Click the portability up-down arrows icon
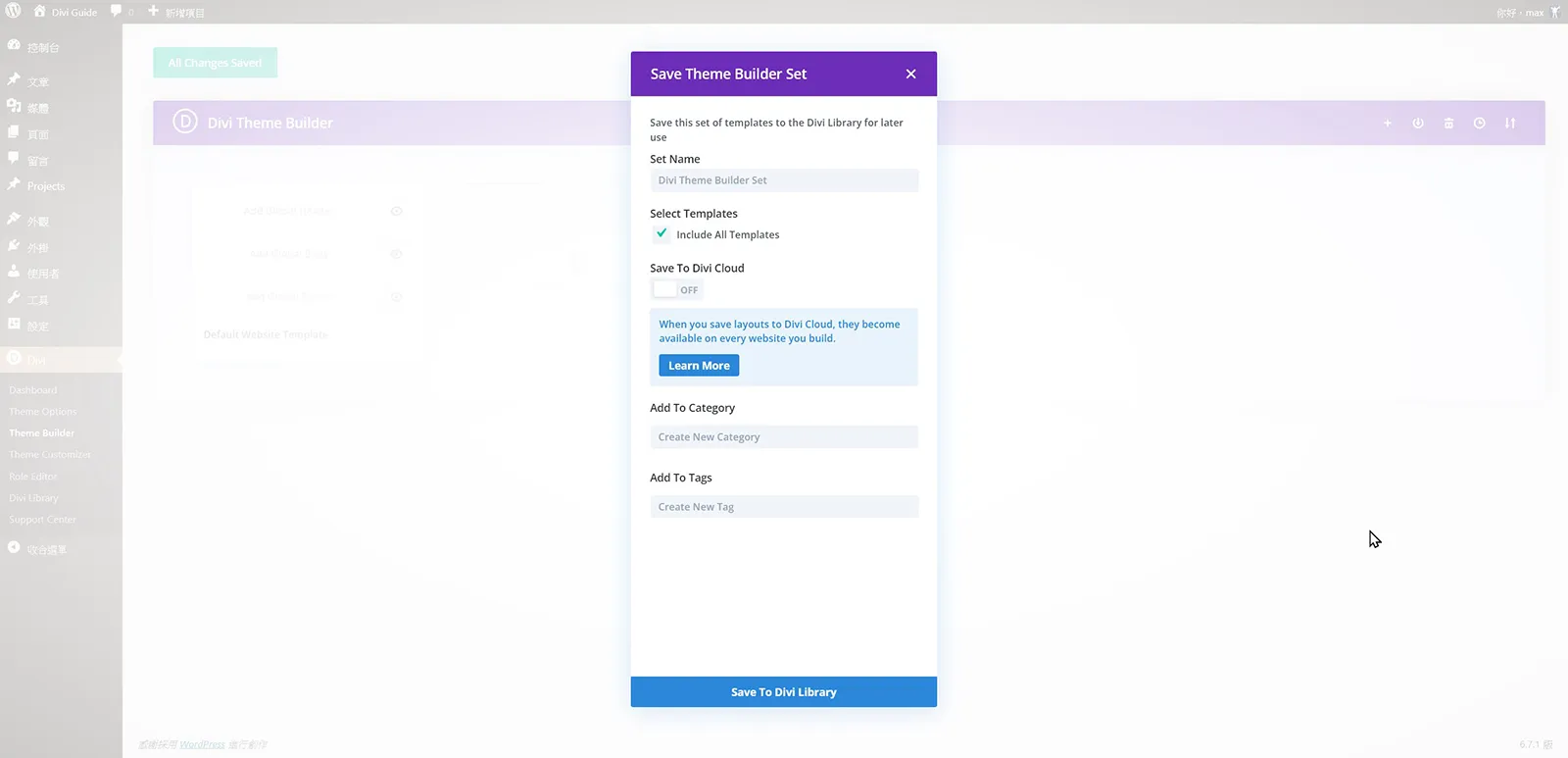 [x=1510, y=124]
